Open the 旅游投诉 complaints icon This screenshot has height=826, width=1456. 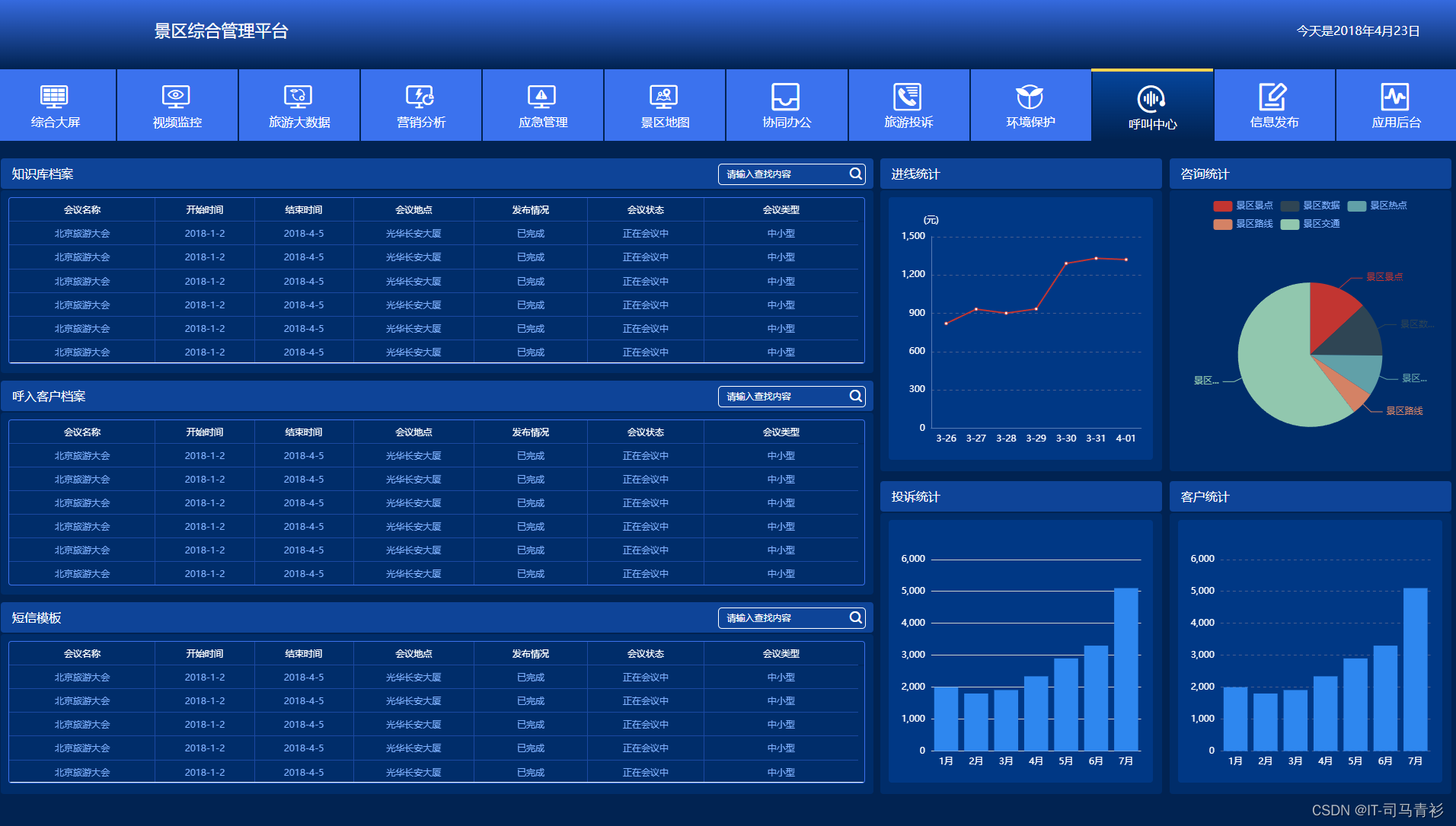pyautogui.click(x=908, y=105)
